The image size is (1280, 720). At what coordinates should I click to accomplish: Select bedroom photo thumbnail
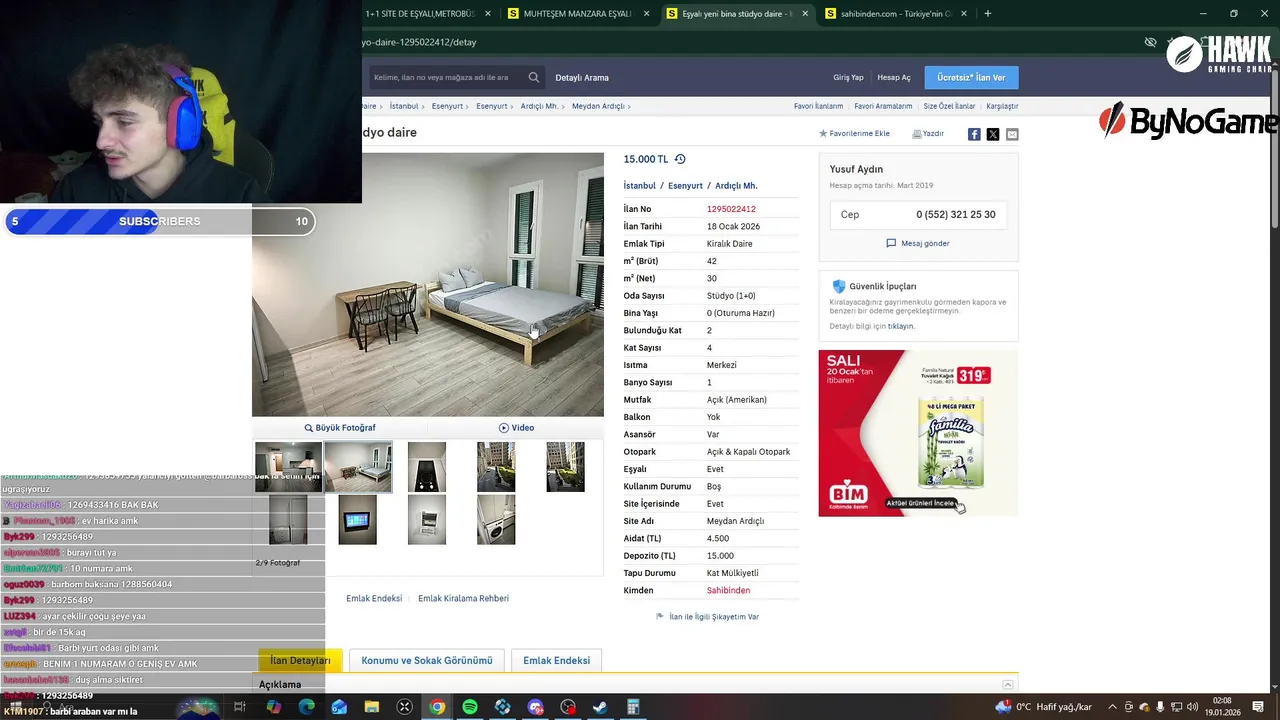coord(358,467)
